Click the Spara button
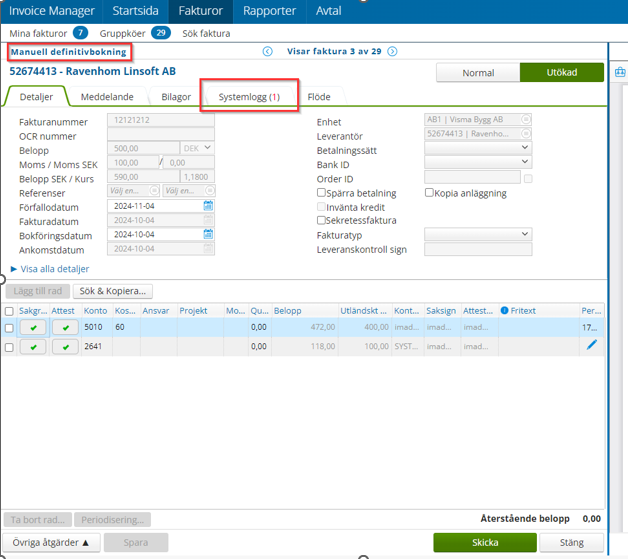Screen dimensions: 628x559 pyautogui.click(x=136, y=543)
